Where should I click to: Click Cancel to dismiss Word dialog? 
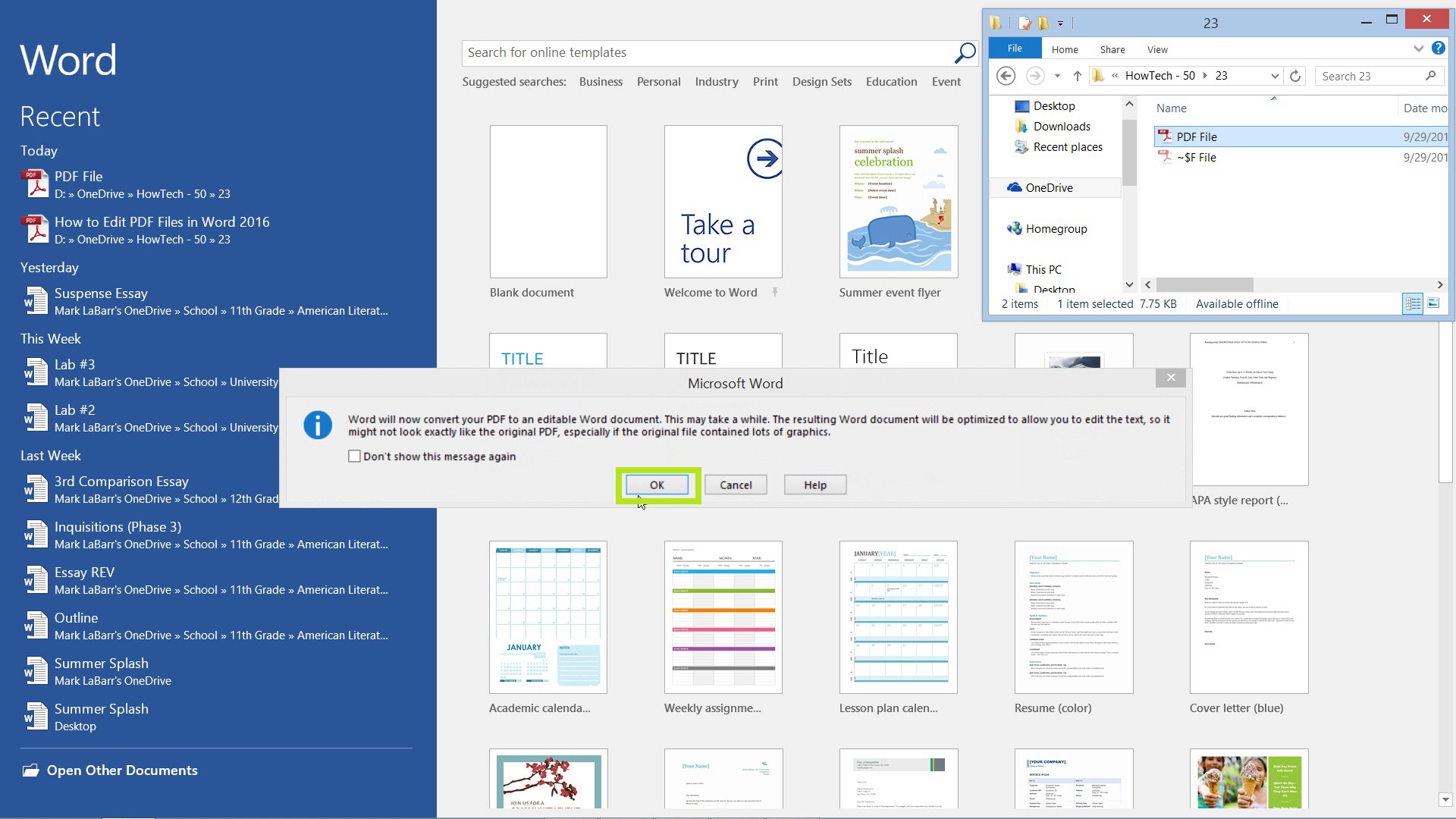pos(735,485)
